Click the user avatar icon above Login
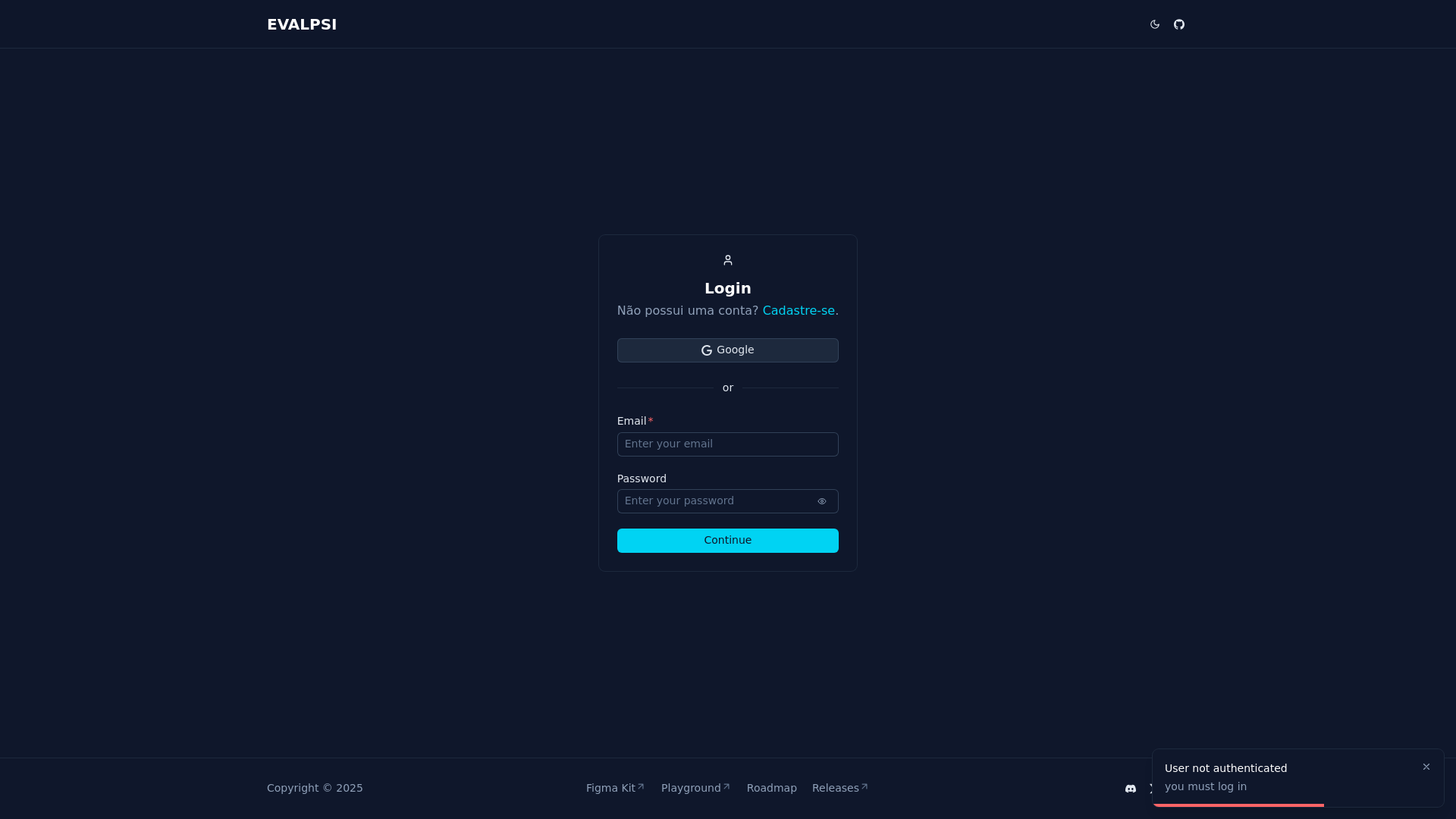 click(728, 260)
